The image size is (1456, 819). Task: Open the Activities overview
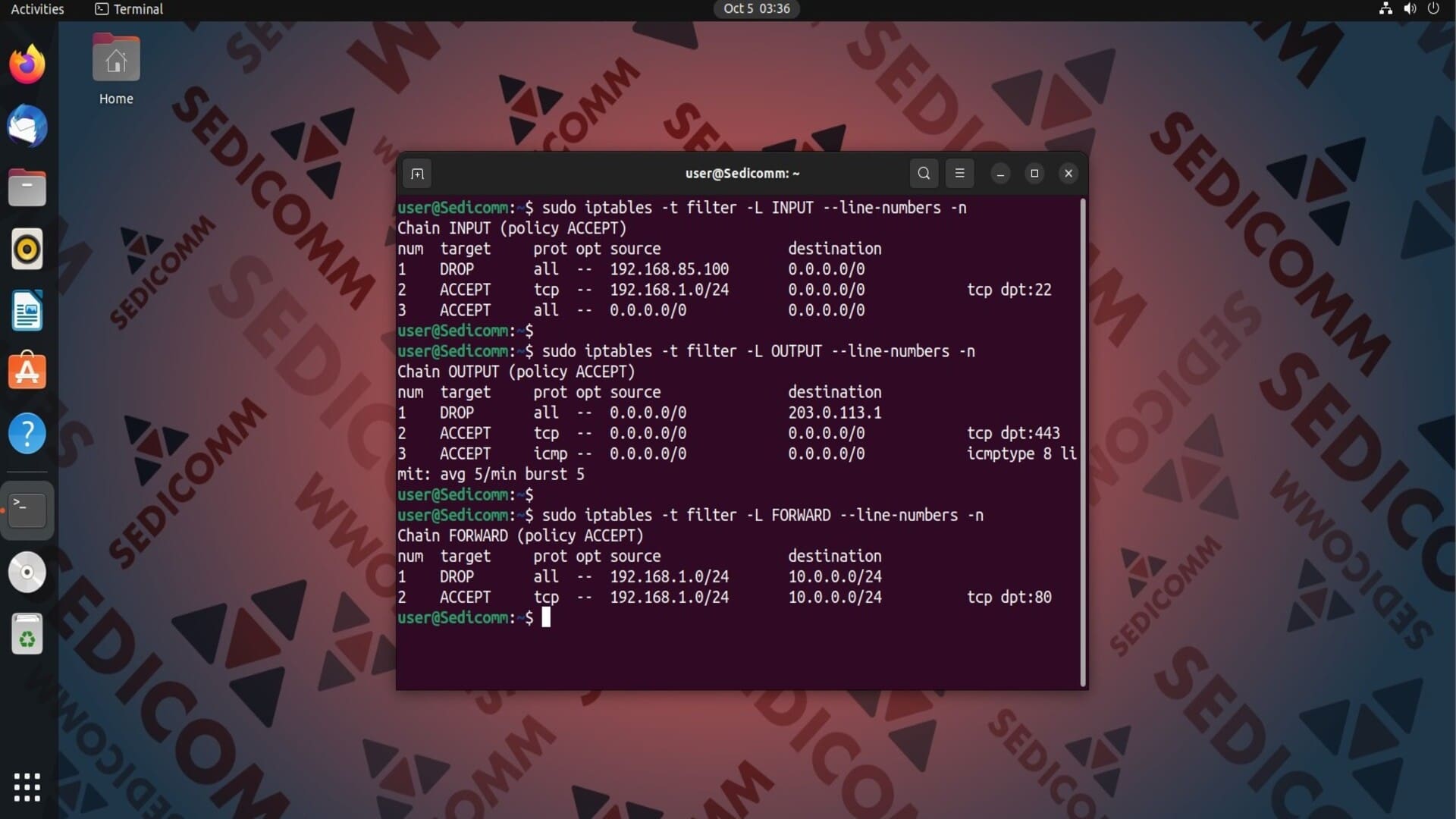tap(37, 9)
